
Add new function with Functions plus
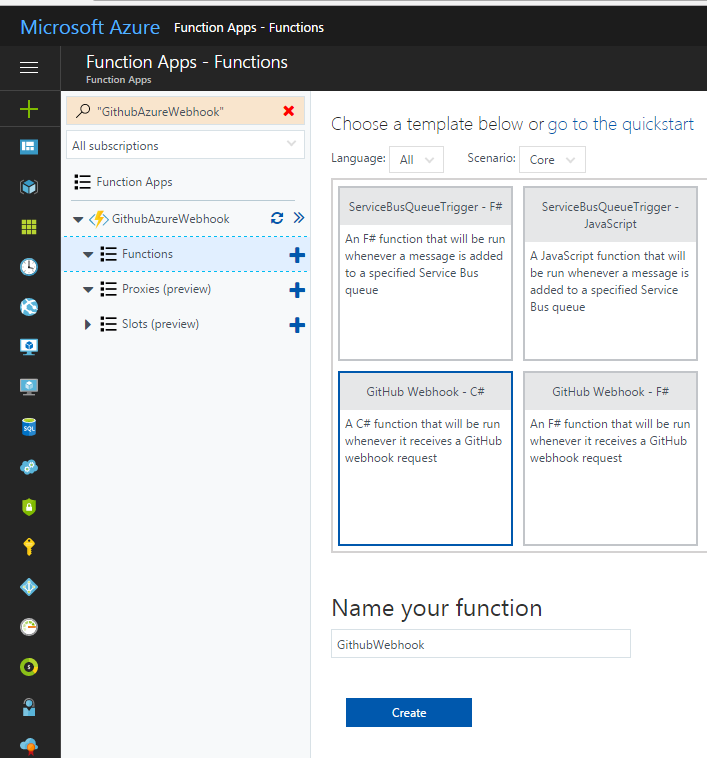(x=297, y=255)
